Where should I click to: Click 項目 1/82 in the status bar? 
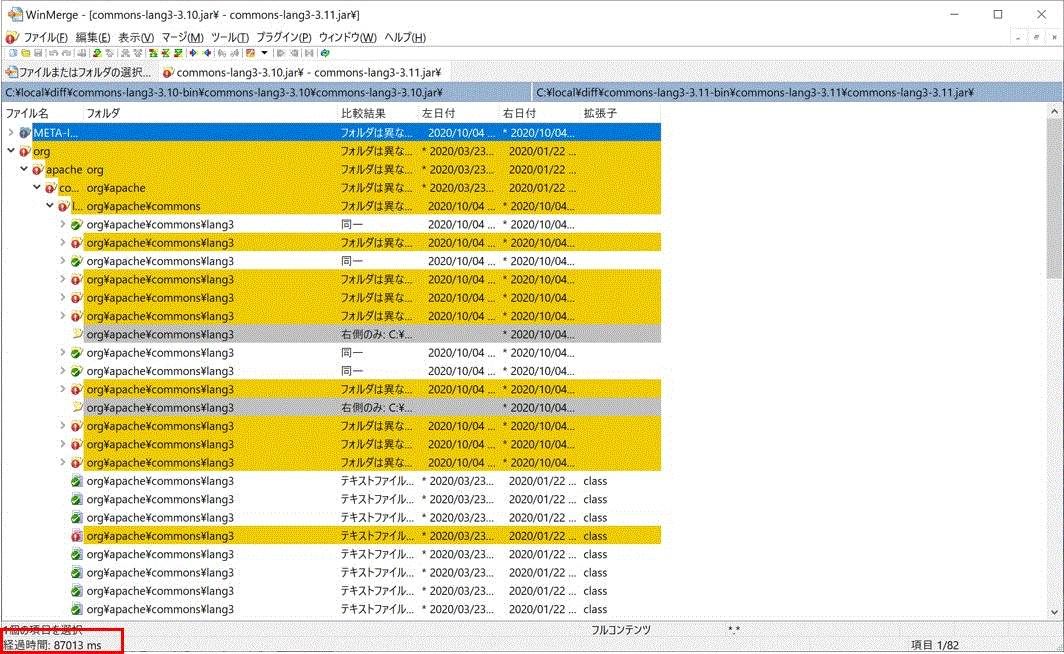tap(934, 645)
